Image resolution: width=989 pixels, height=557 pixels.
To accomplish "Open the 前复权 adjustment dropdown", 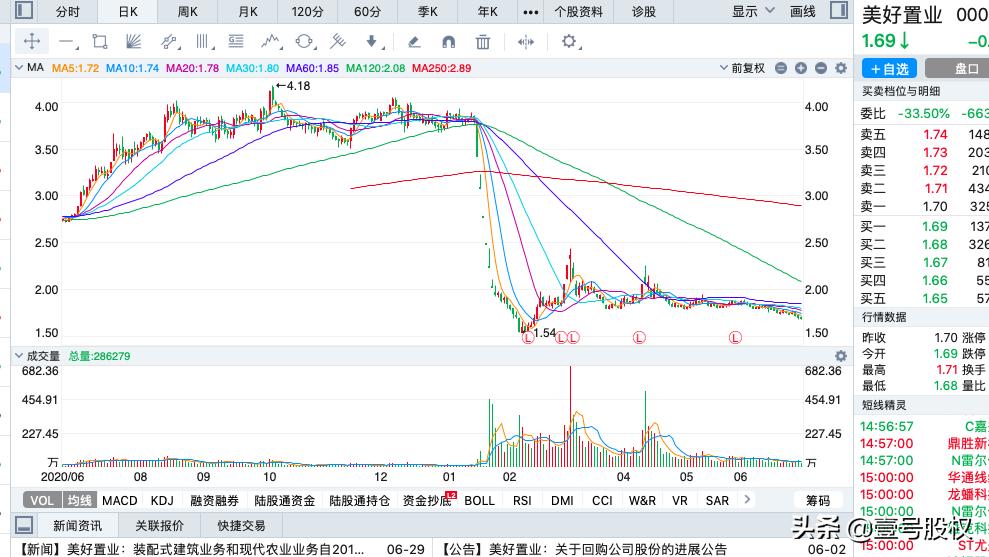I will coord(742,68).
